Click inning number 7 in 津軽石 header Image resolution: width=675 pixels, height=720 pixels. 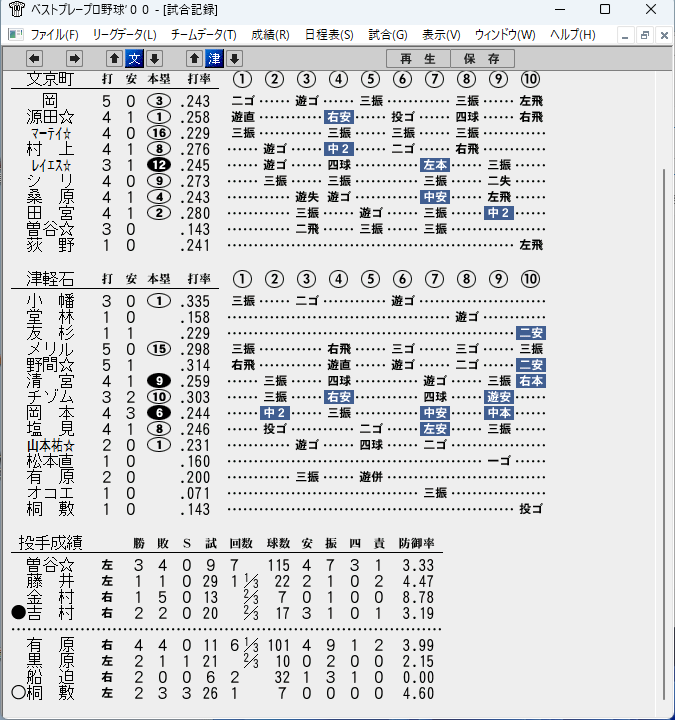click(434, 279)
